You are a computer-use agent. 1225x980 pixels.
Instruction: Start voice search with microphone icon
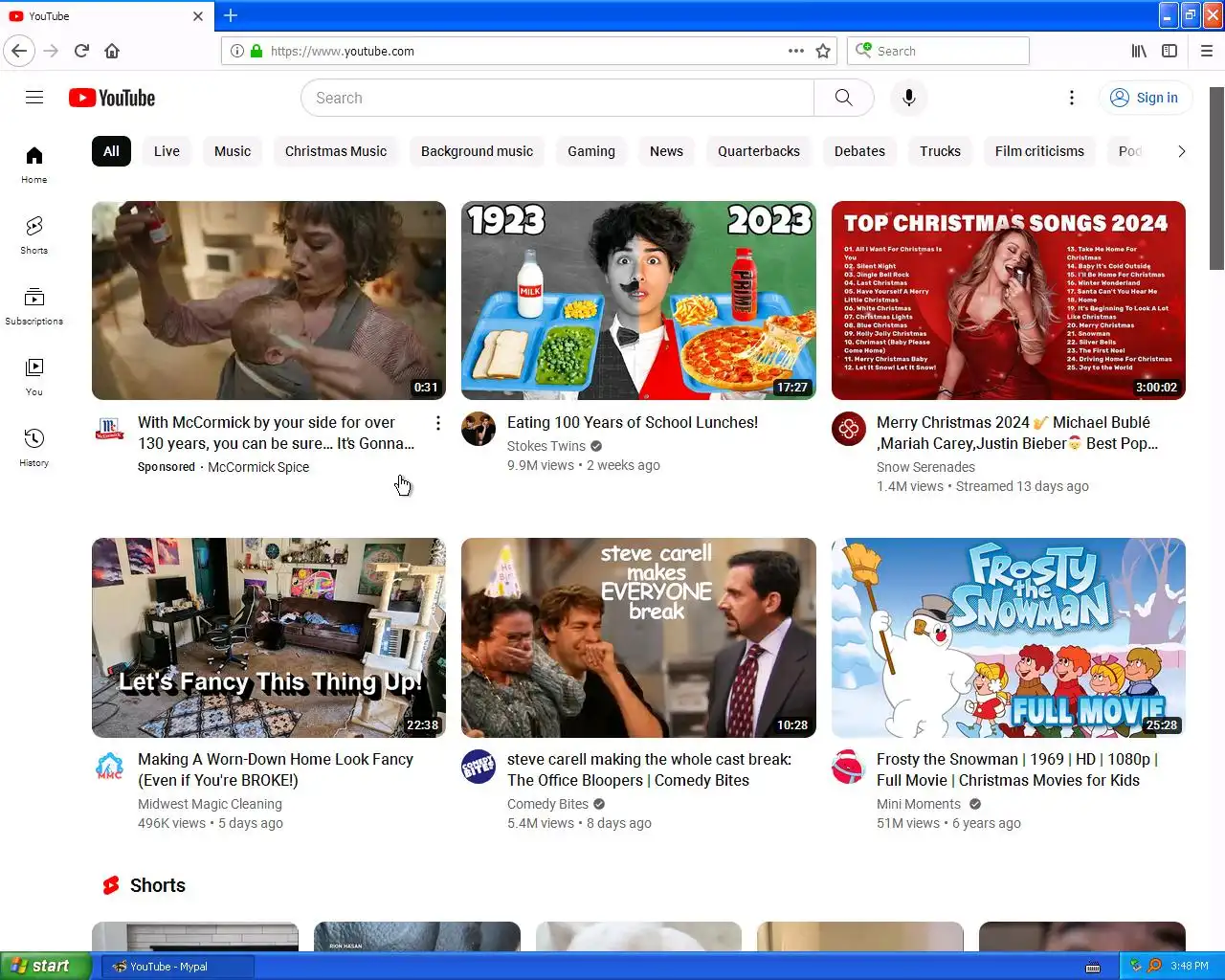pyautogui.click(x=909, y=98)
